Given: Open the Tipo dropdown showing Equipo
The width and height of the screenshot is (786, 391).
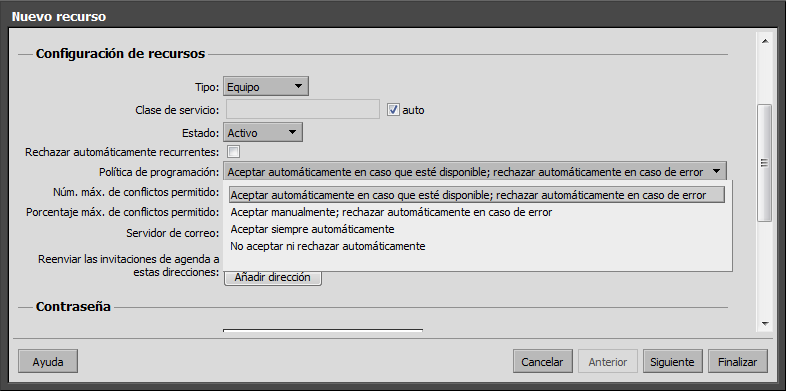Looking at the screenshot, I should coord(266,87).
